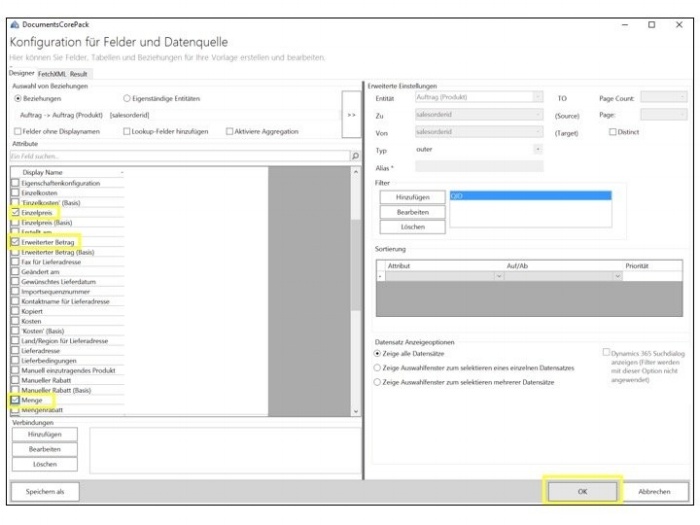This screenshot has width=700, height=525.
Task: Open the Entität dropdown
Action: tap(538, 97)
